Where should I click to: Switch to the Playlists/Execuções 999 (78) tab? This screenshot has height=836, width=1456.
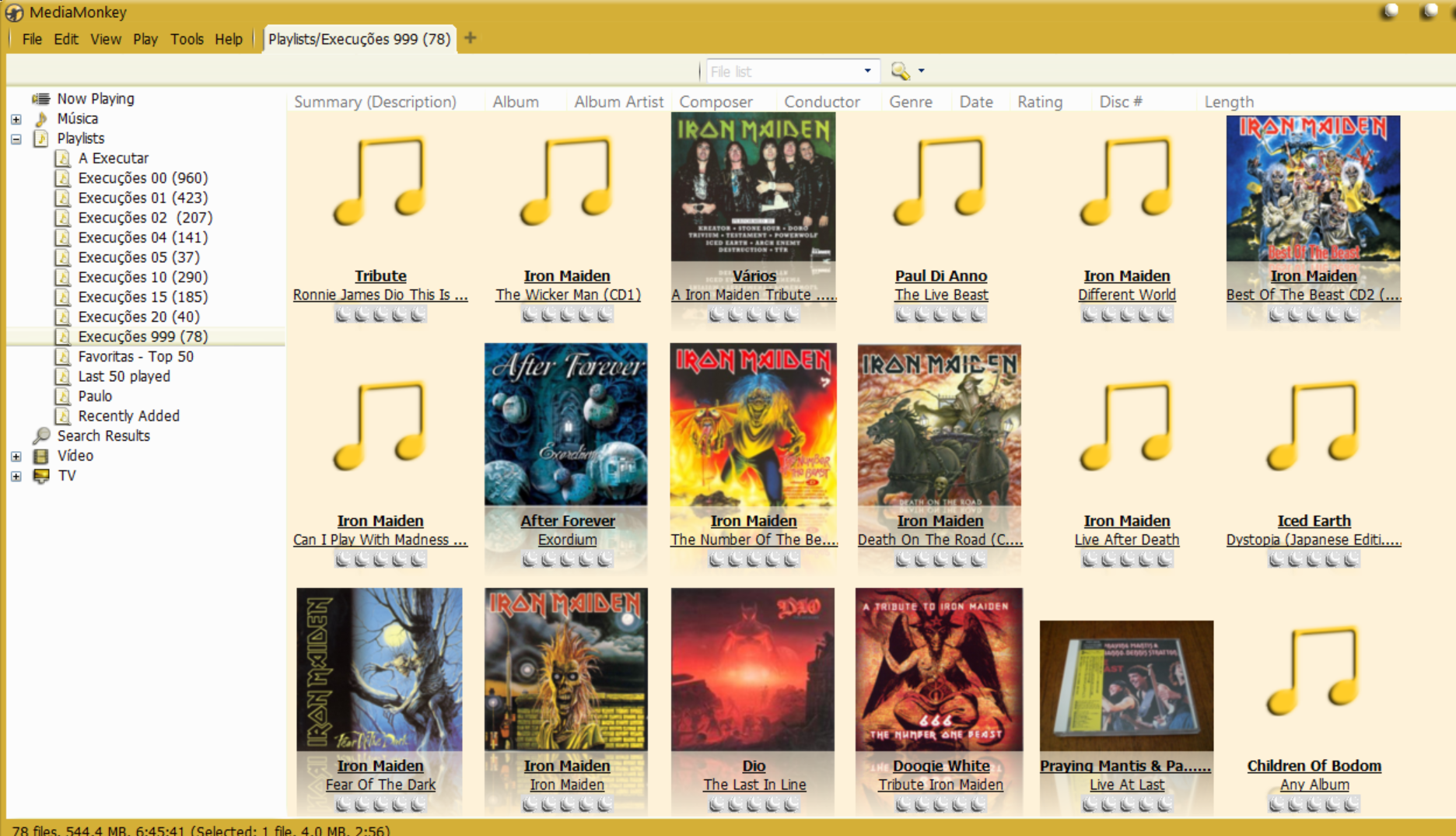coord(359,39)
